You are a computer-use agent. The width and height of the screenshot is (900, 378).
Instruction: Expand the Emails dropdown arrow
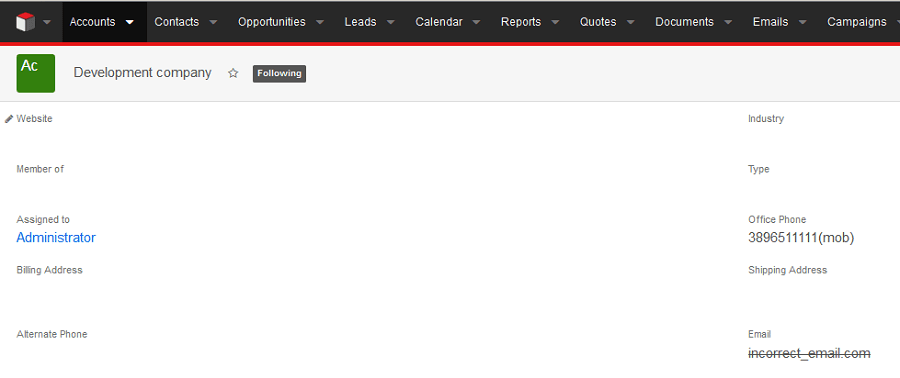tap(802, 22)
